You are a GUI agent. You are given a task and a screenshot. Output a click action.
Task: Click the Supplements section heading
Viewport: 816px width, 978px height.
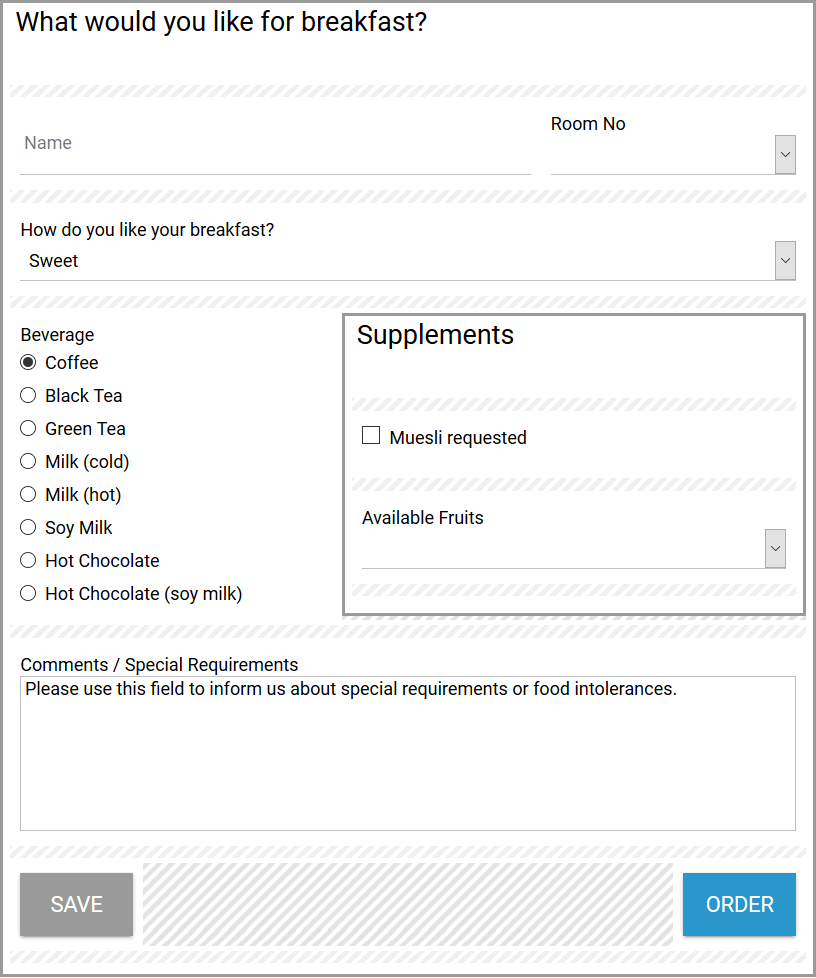435,335
